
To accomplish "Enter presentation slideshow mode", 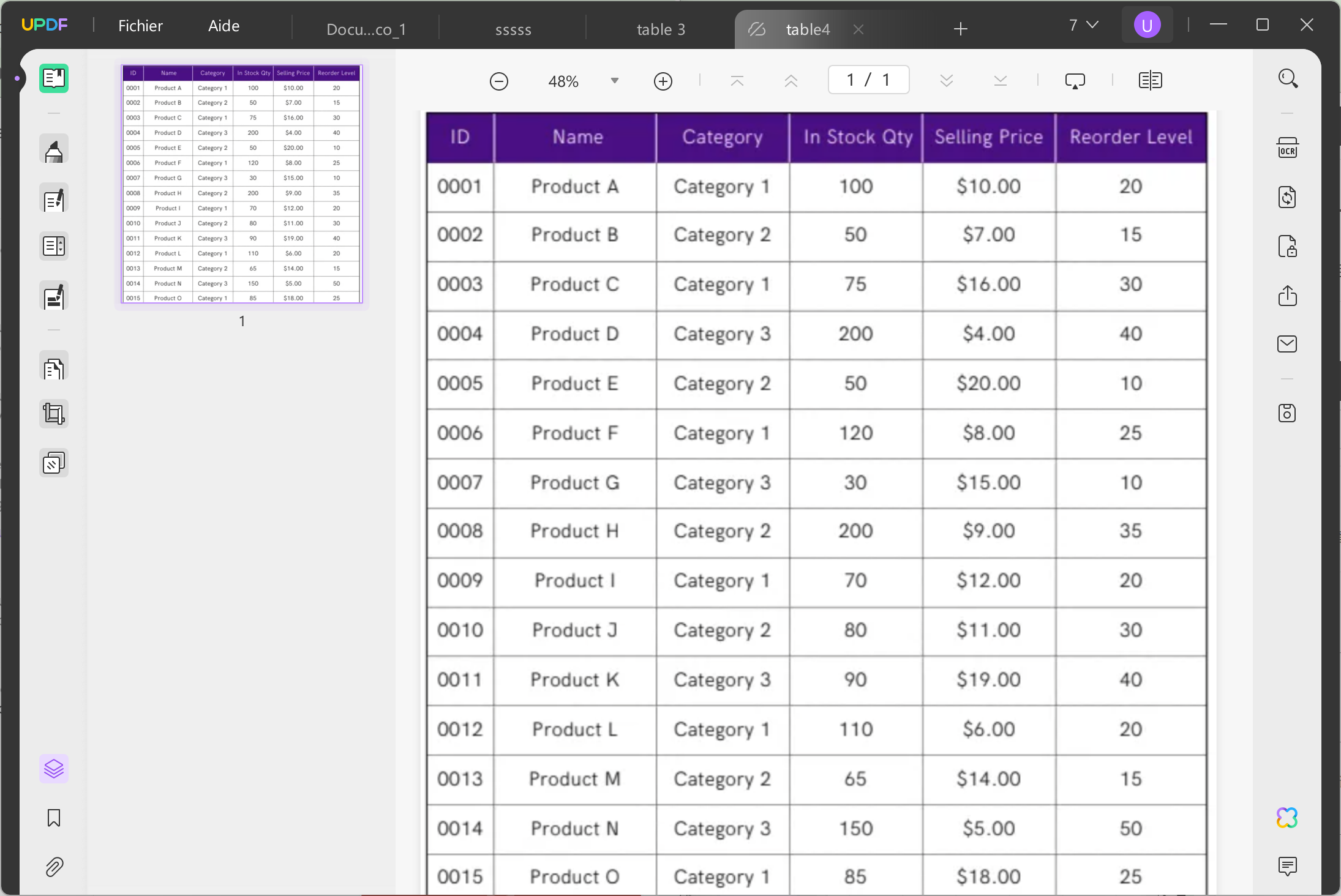I will pyautogui.click(x=1075, y=80).
